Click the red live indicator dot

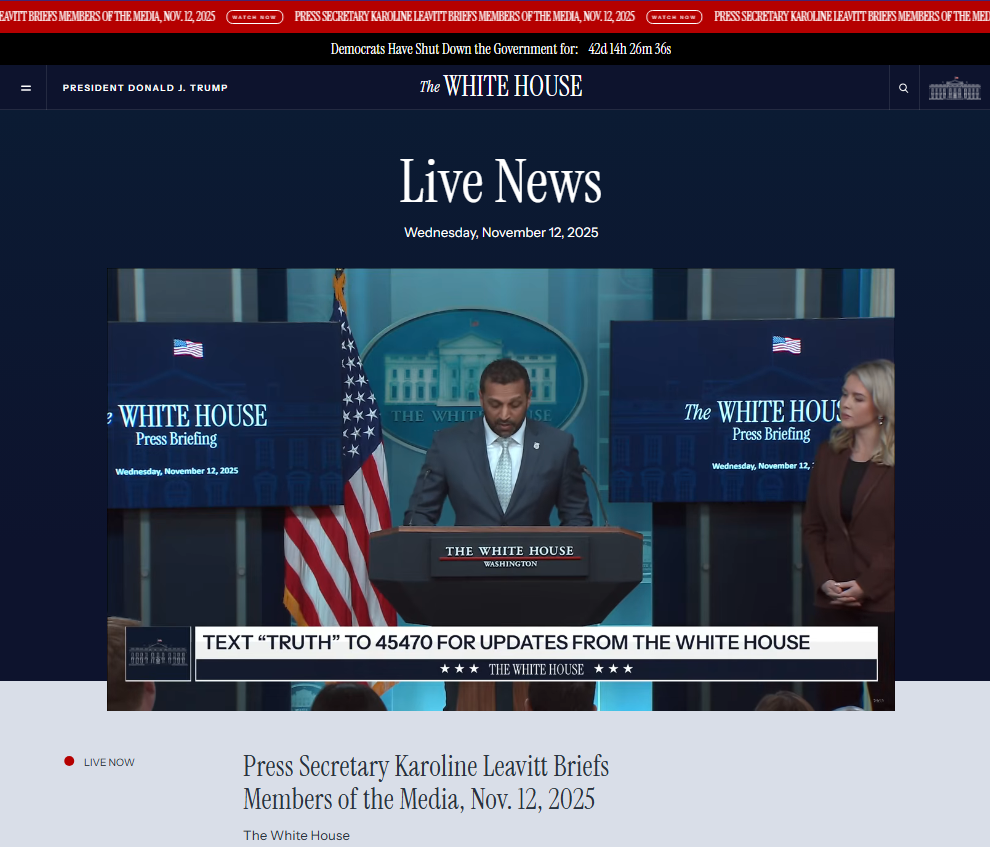(69, 761)
